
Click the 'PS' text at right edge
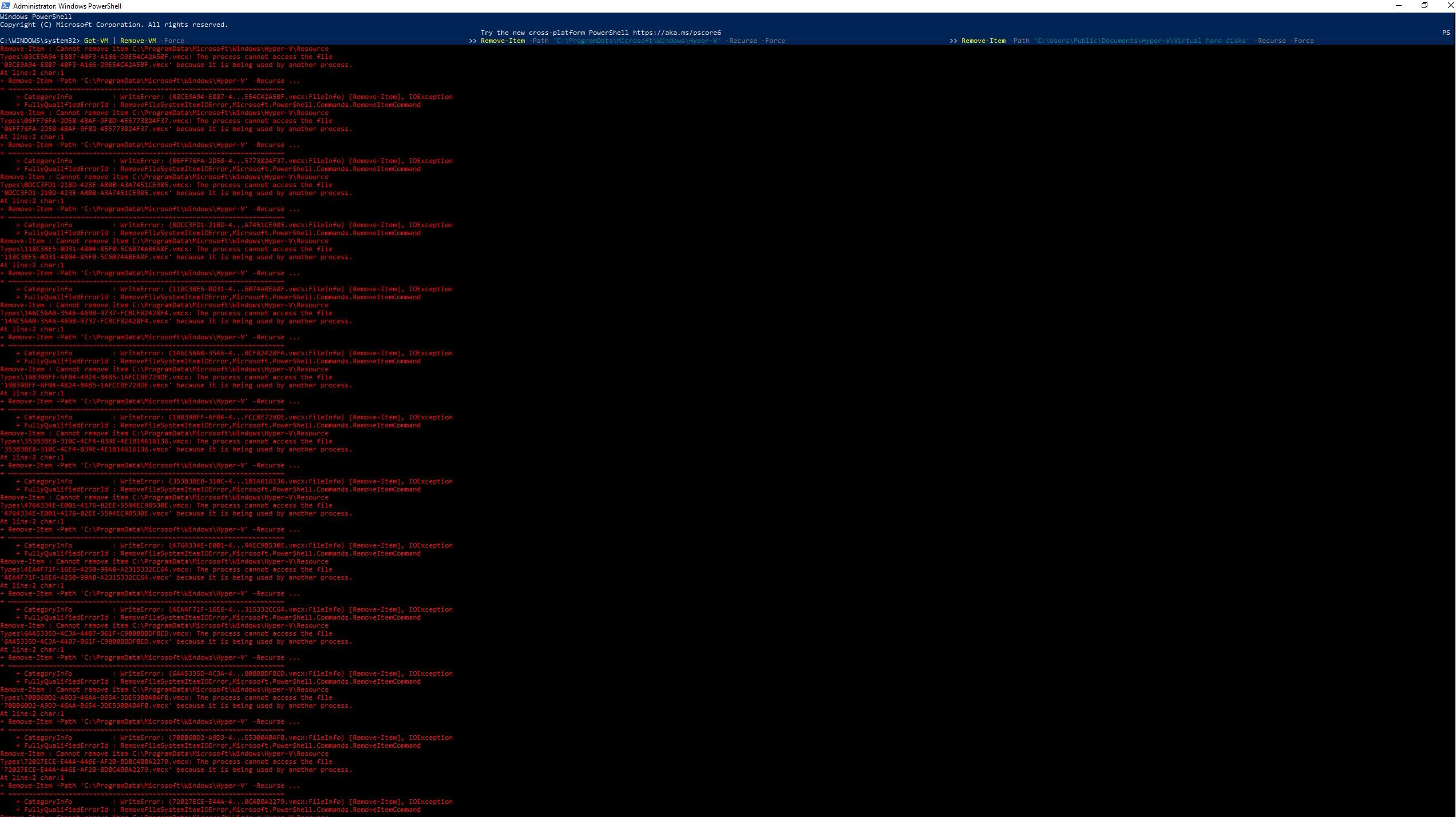point(1446,33)
